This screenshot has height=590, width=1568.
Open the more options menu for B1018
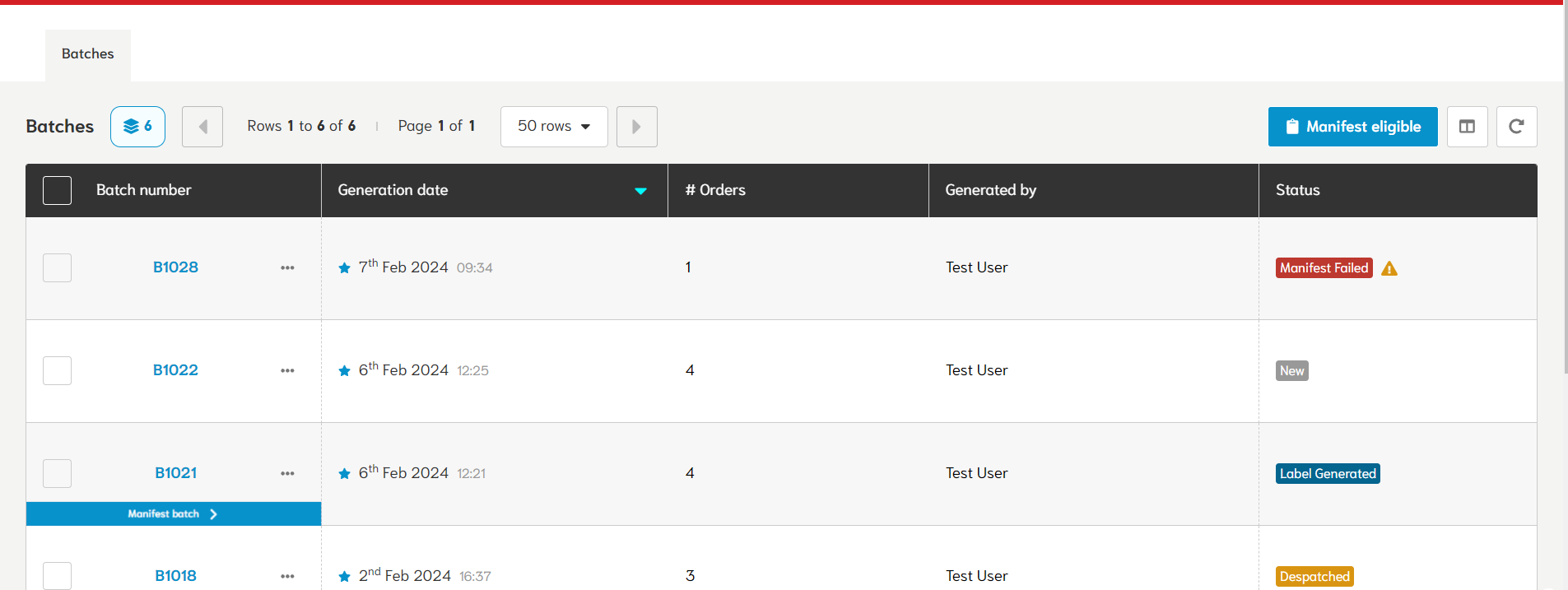pos(287,576)
